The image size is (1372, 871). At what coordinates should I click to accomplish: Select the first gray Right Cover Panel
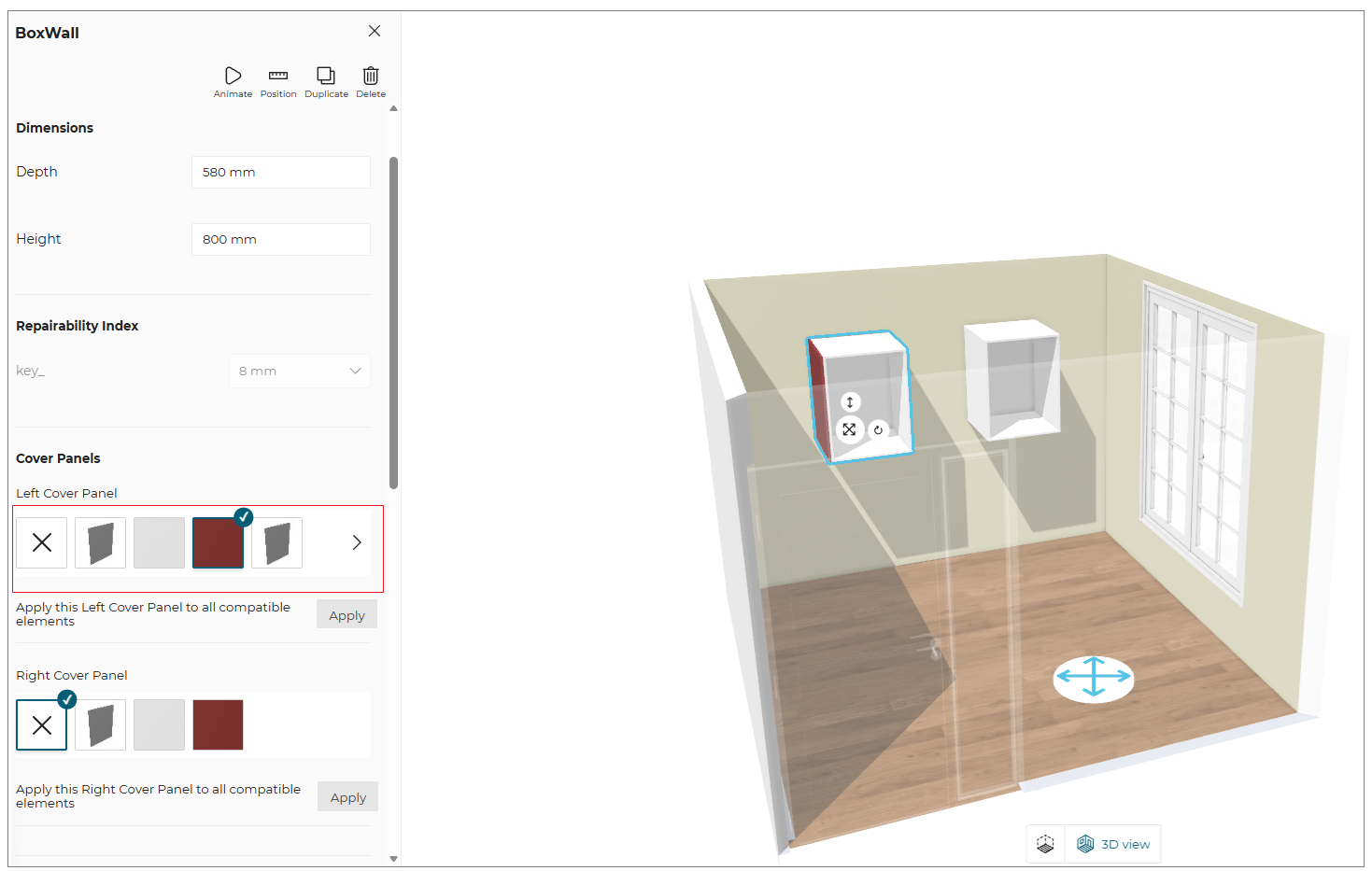101,724
